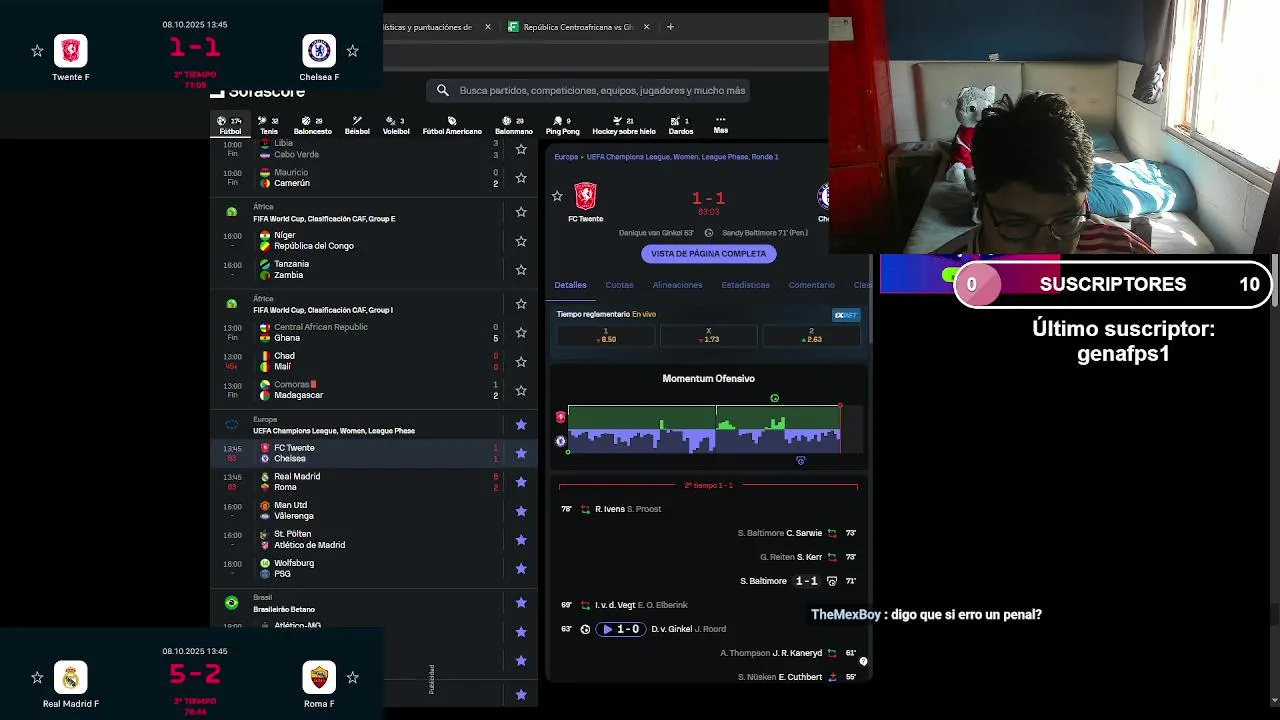Favorite the Tanzania vs Zambia match
1280x720 pixels.
[521, 270]
